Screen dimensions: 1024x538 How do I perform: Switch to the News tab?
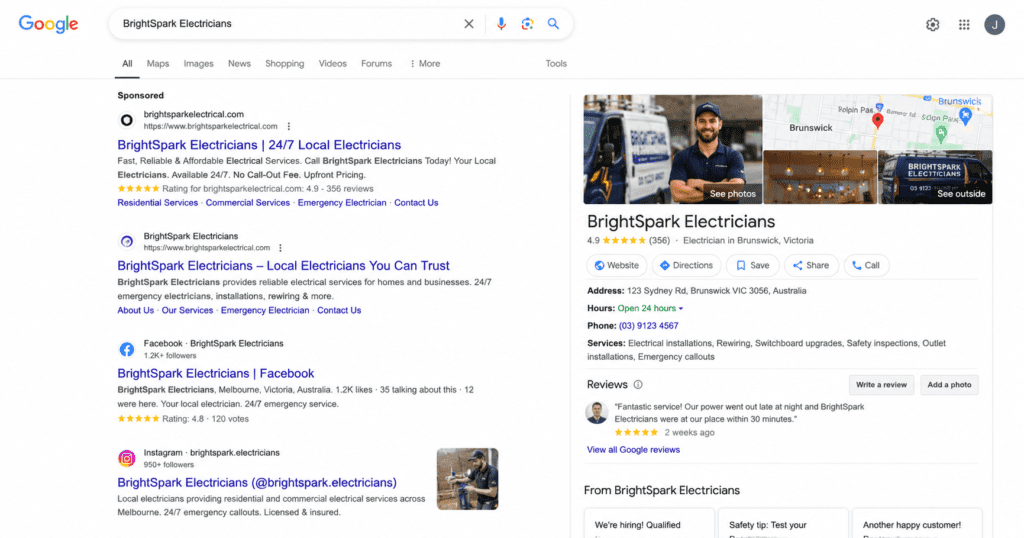pos(239,63)
